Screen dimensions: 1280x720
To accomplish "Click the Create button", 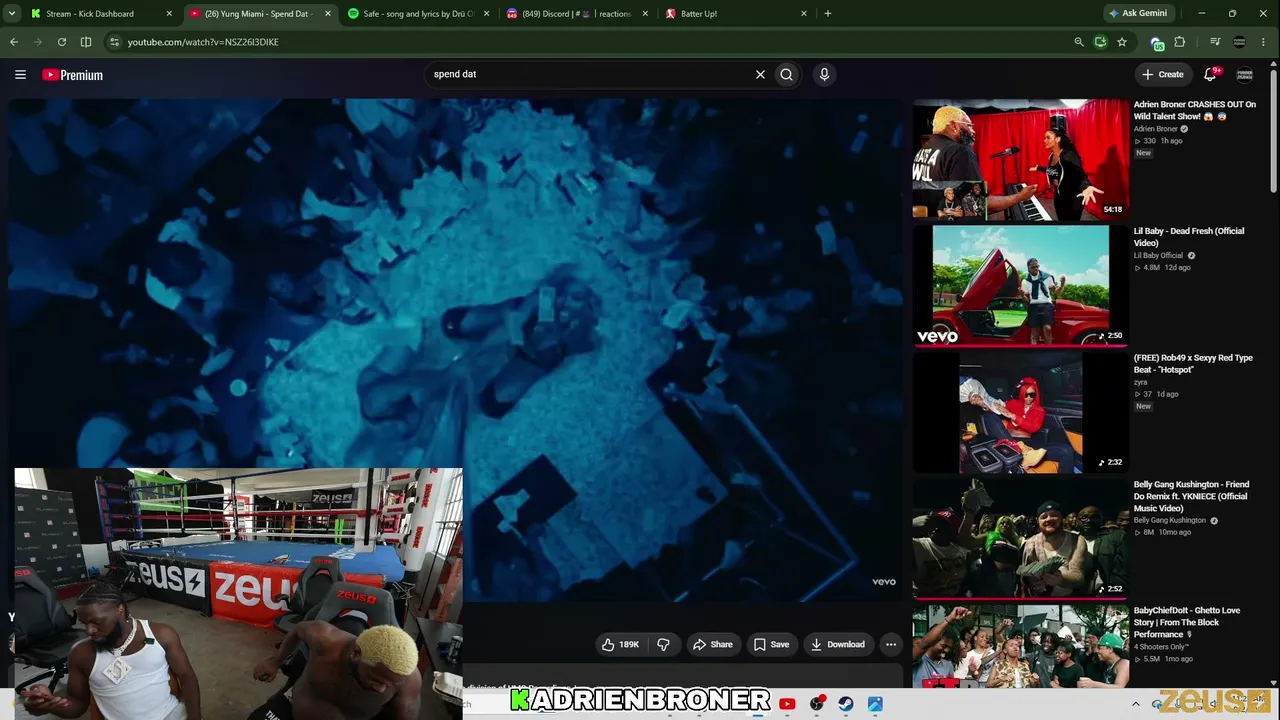I will [x=1163, y=74].
